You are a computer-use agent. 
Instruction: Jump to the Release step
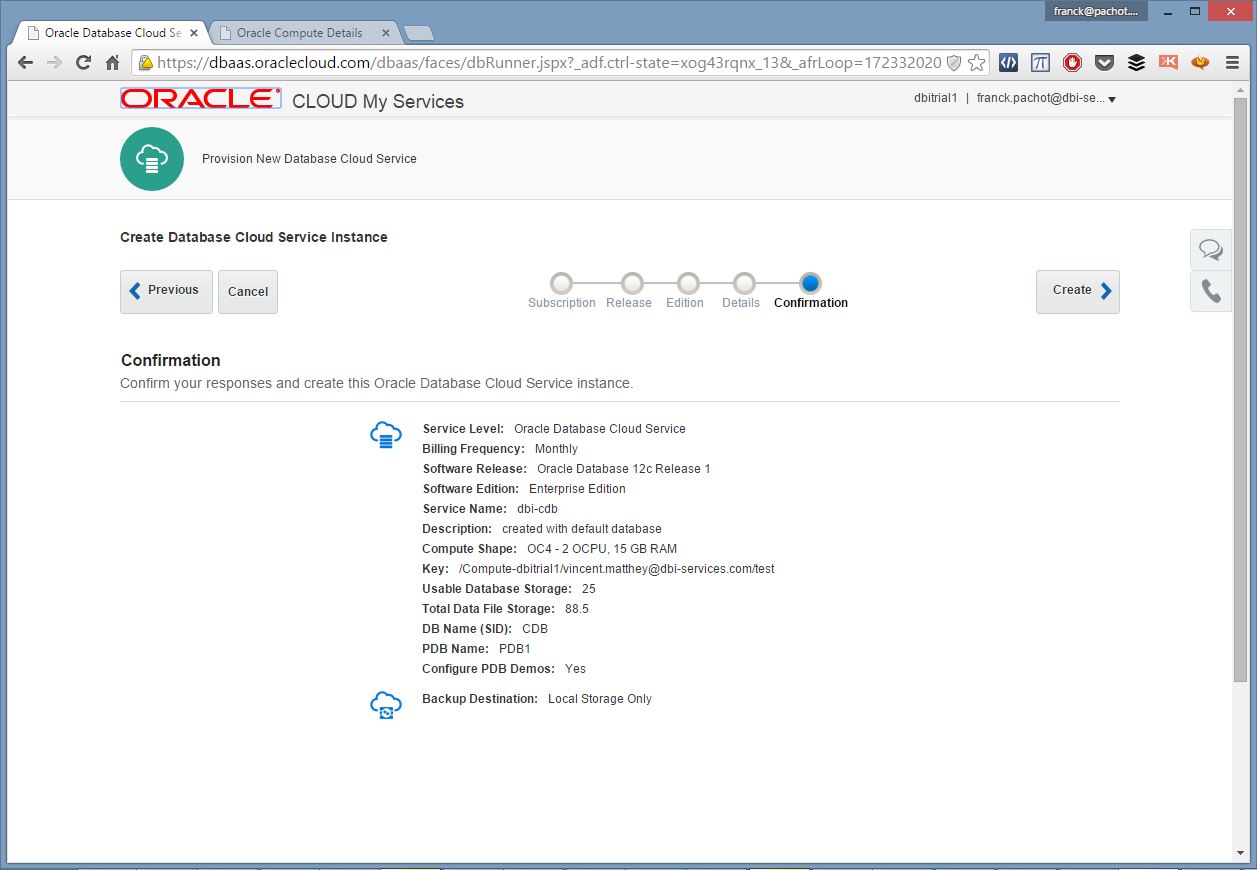pos(632,284)
